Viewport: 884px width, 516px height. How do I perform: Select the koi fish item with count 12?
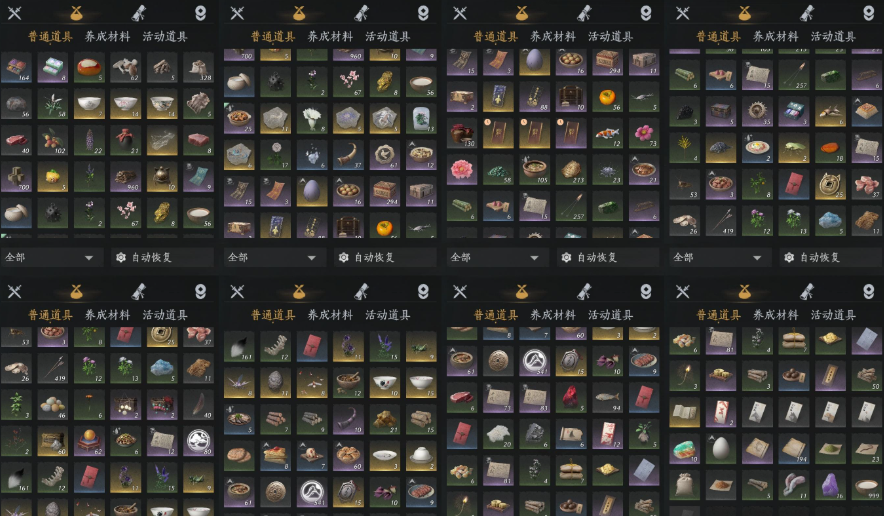point(607,134)
